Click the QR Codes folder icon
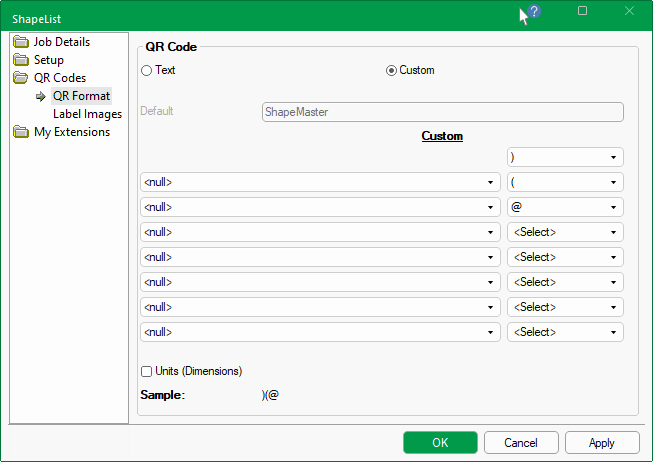 [21, 78]
